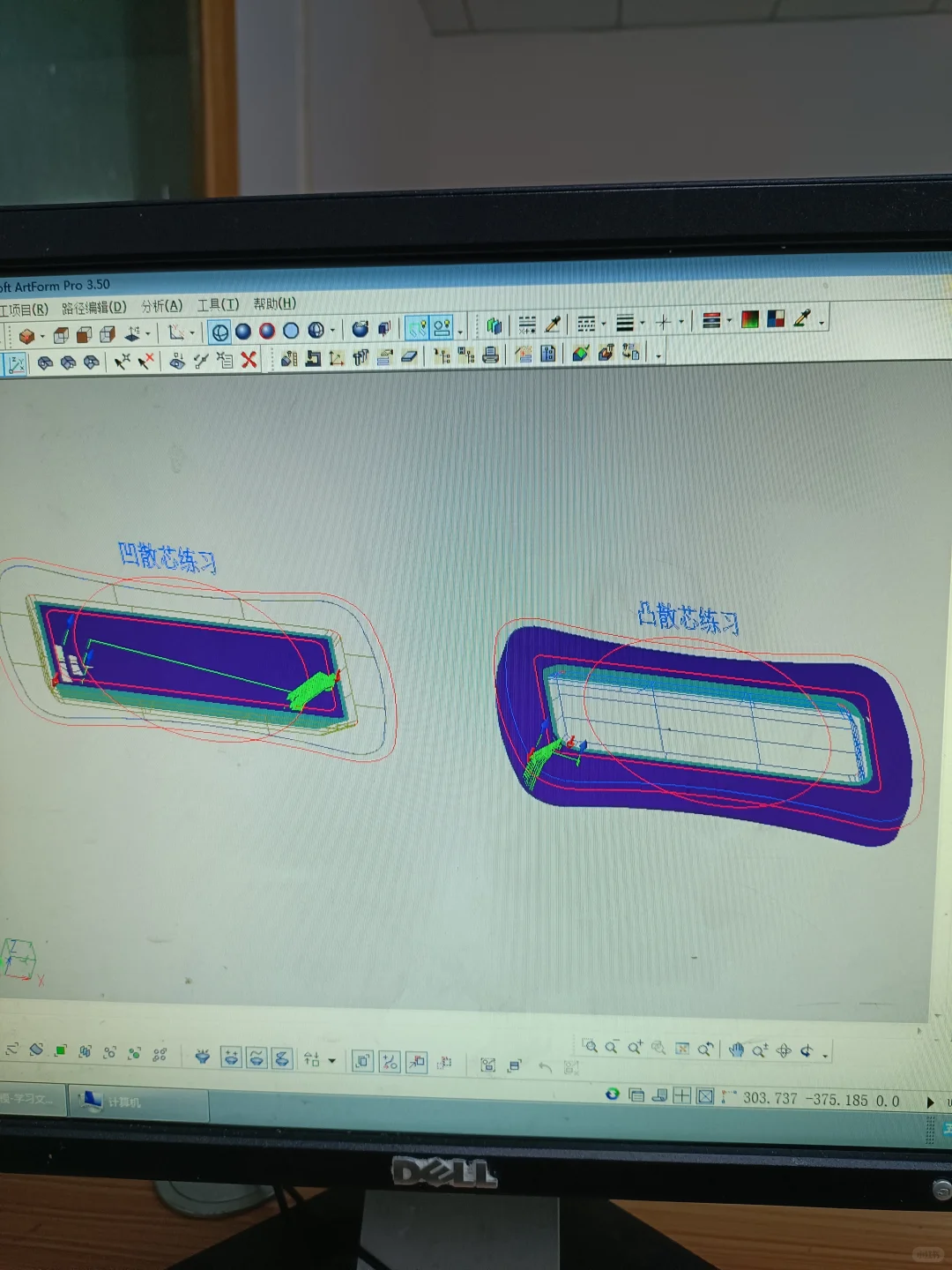Click the dark blue stacked layers icon

[384, 329]
